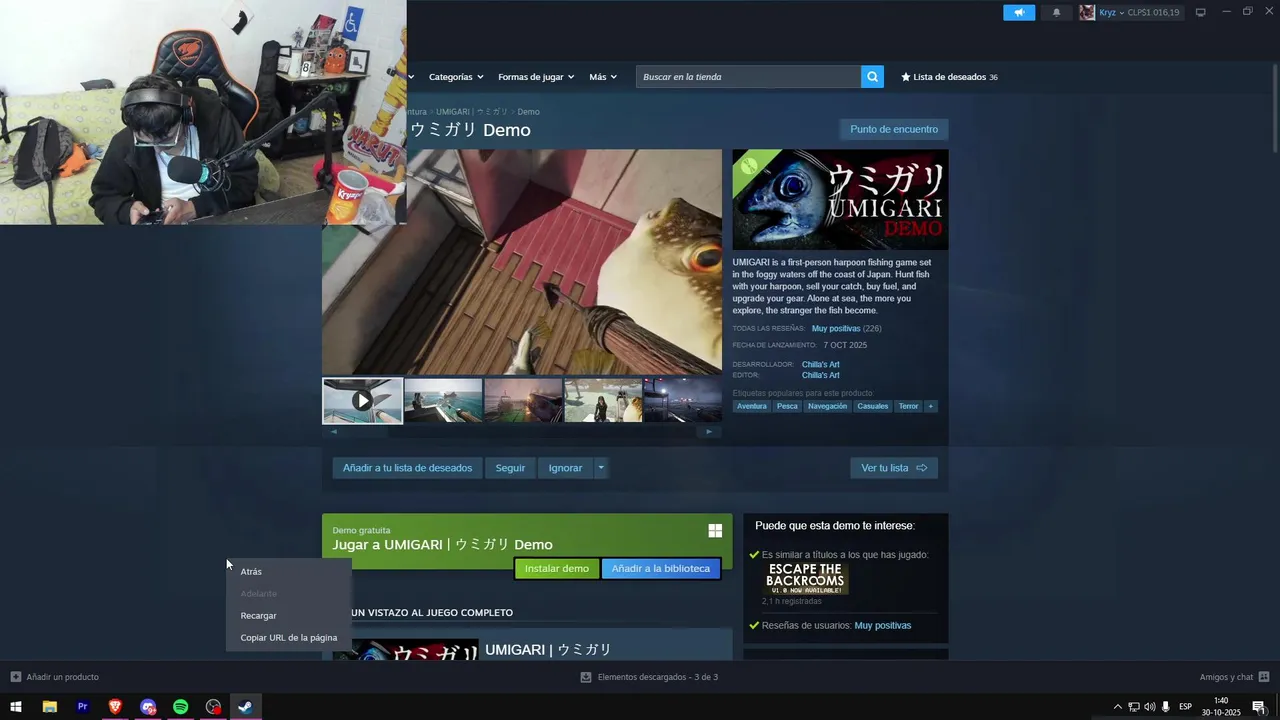Click the network icon in the system tray

(1133, 707)
